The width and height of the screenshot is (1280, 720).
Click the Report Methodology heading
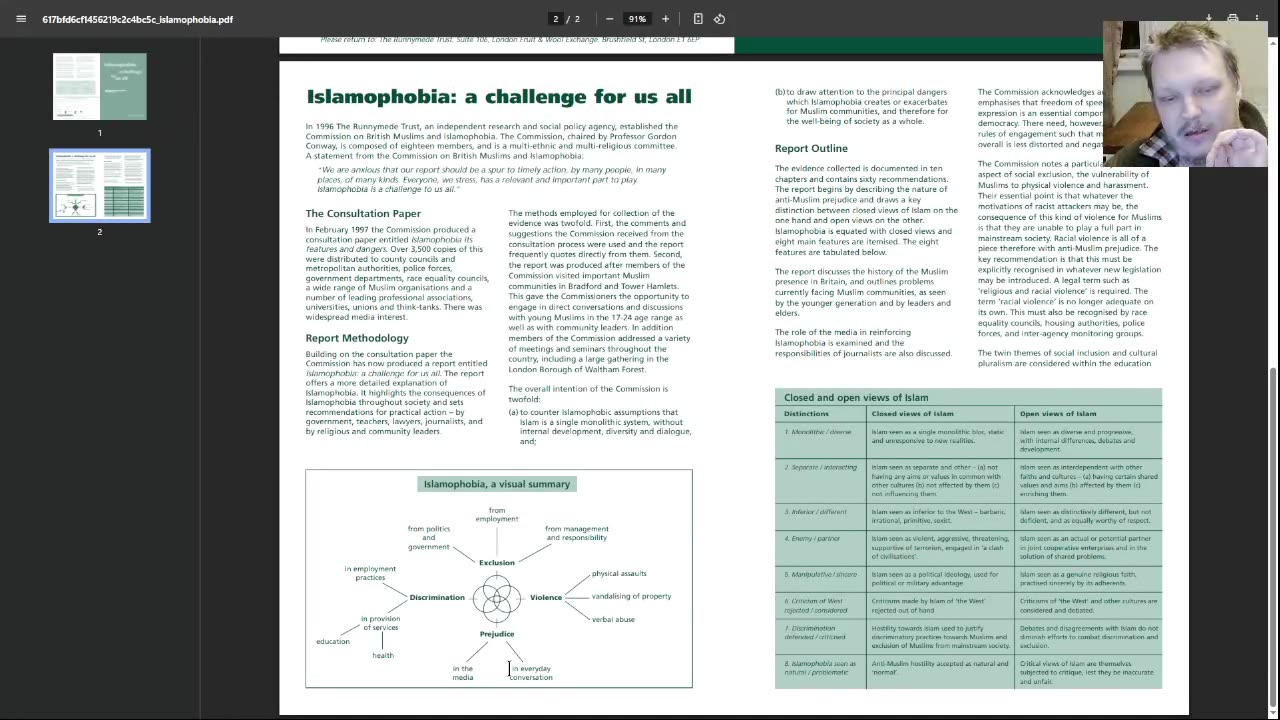357,338
